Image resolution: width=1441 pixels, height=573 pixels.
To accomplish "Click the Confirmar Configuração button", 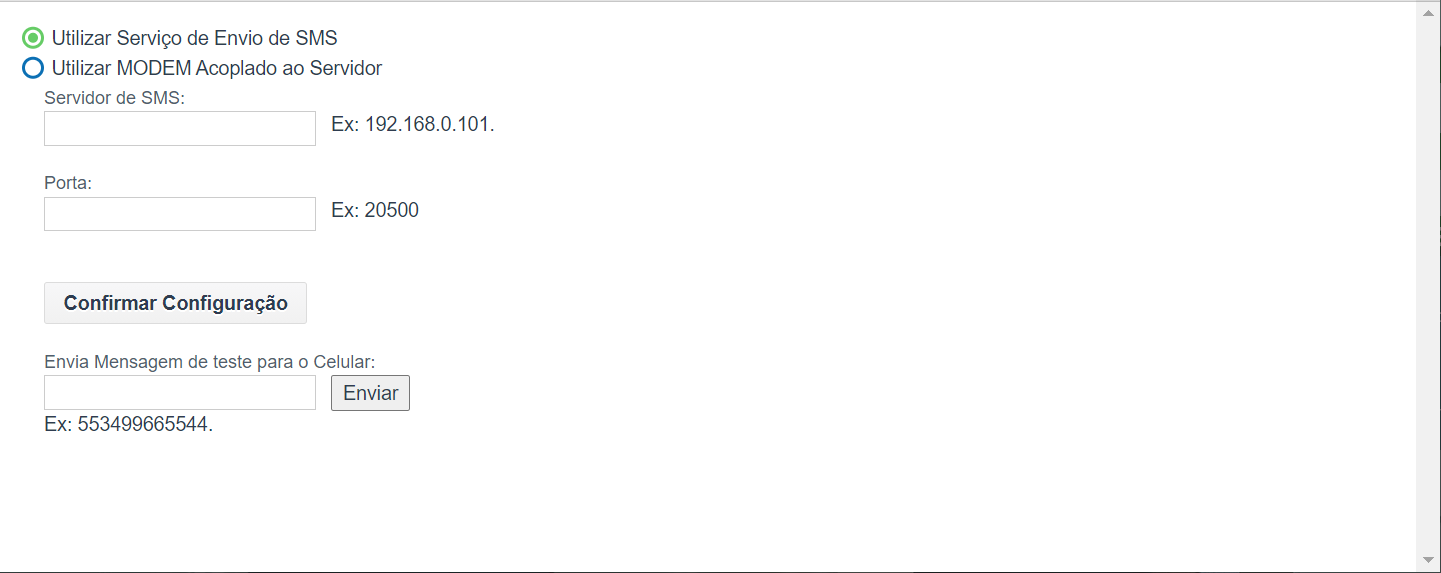I will [x=175, y=303].
